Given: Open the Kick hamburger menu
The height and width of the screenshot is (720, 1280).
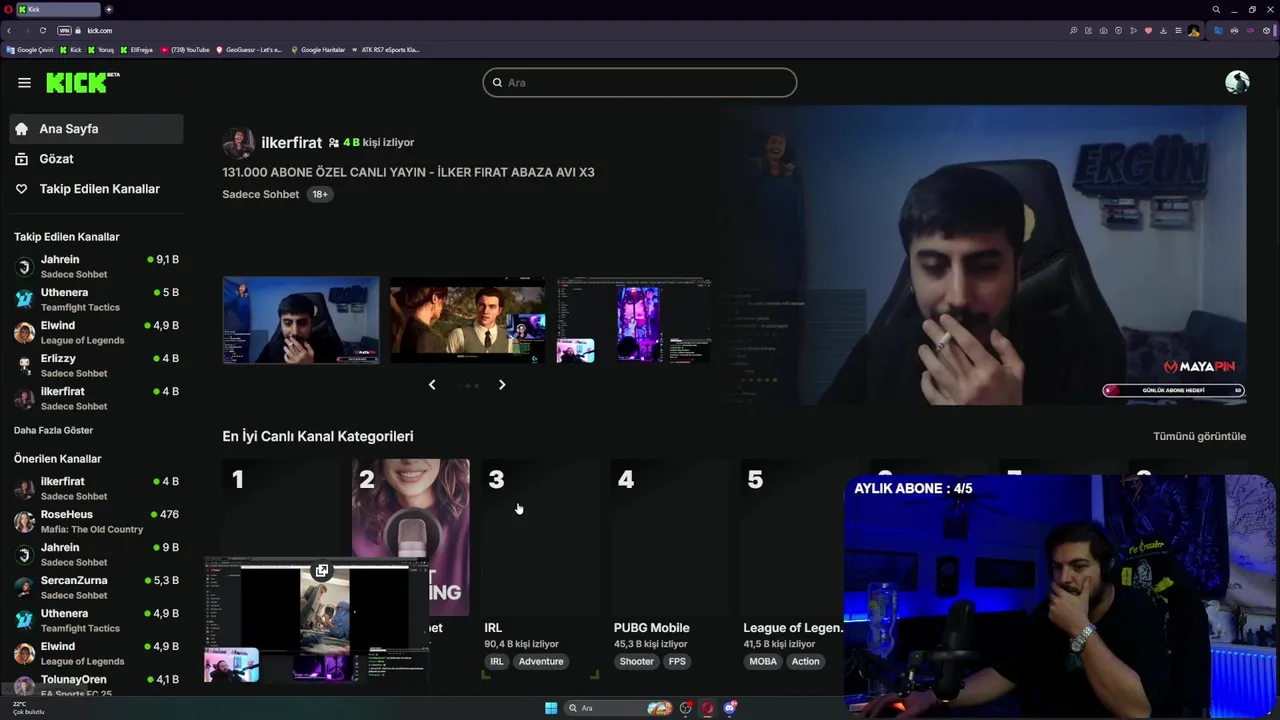Looking at the screenshot, I should pyautogui.click(x=24, y=83).
